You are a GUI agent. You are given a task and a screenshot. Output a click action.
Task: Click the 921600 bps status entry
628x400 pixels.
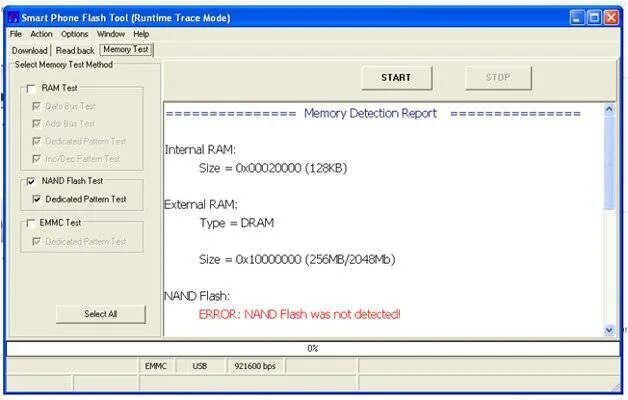(255, 366)
